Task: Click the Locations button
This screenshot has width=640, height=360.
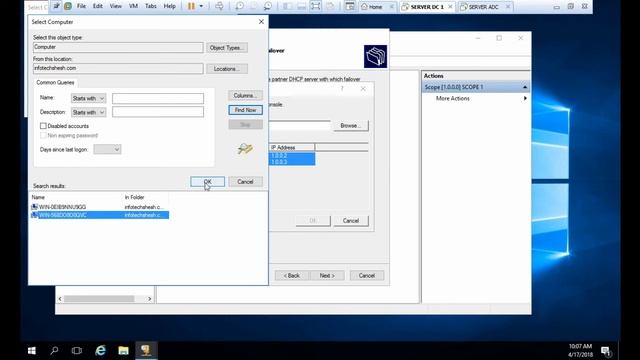Action: (227, 69)
